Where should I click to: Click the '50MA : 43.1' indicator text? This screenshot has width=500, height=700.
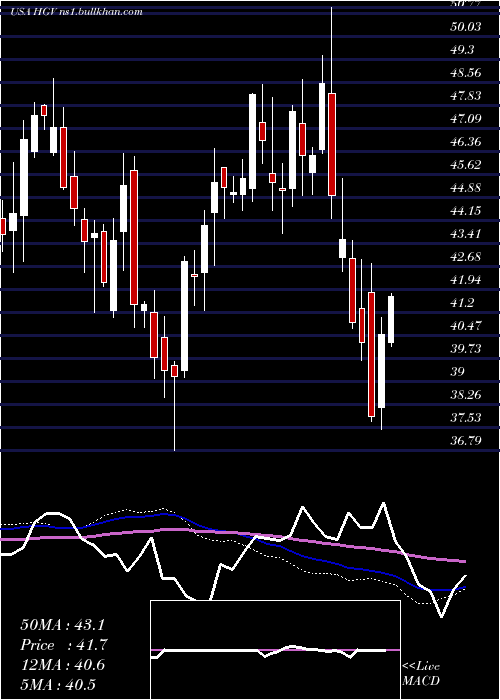click(x=62, y=625)
